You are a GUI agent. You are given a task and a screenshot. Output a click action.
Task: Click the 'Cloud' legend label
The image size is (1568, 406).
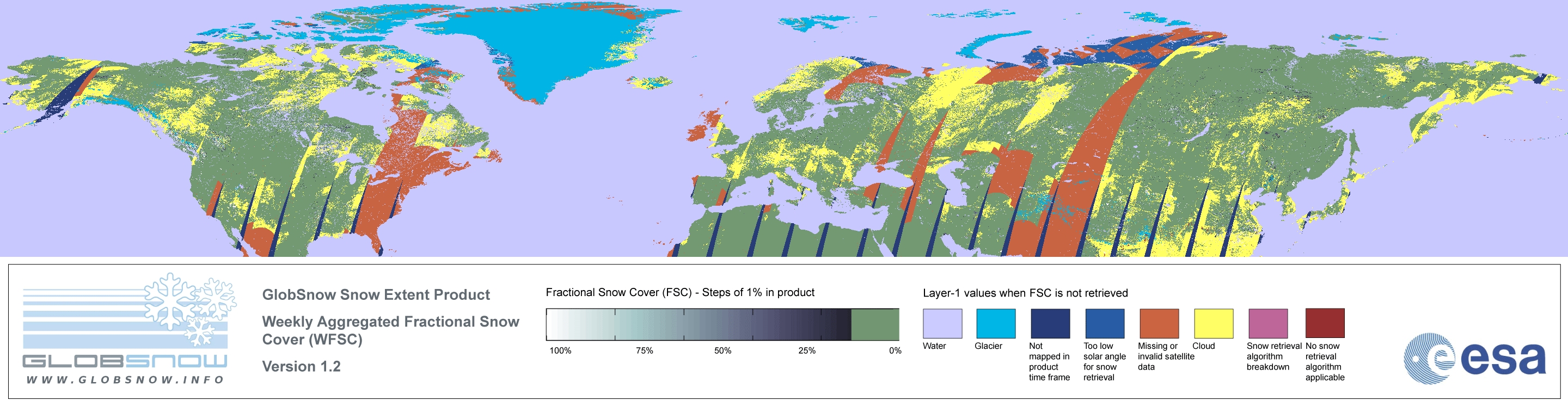tap(1203, 346)
